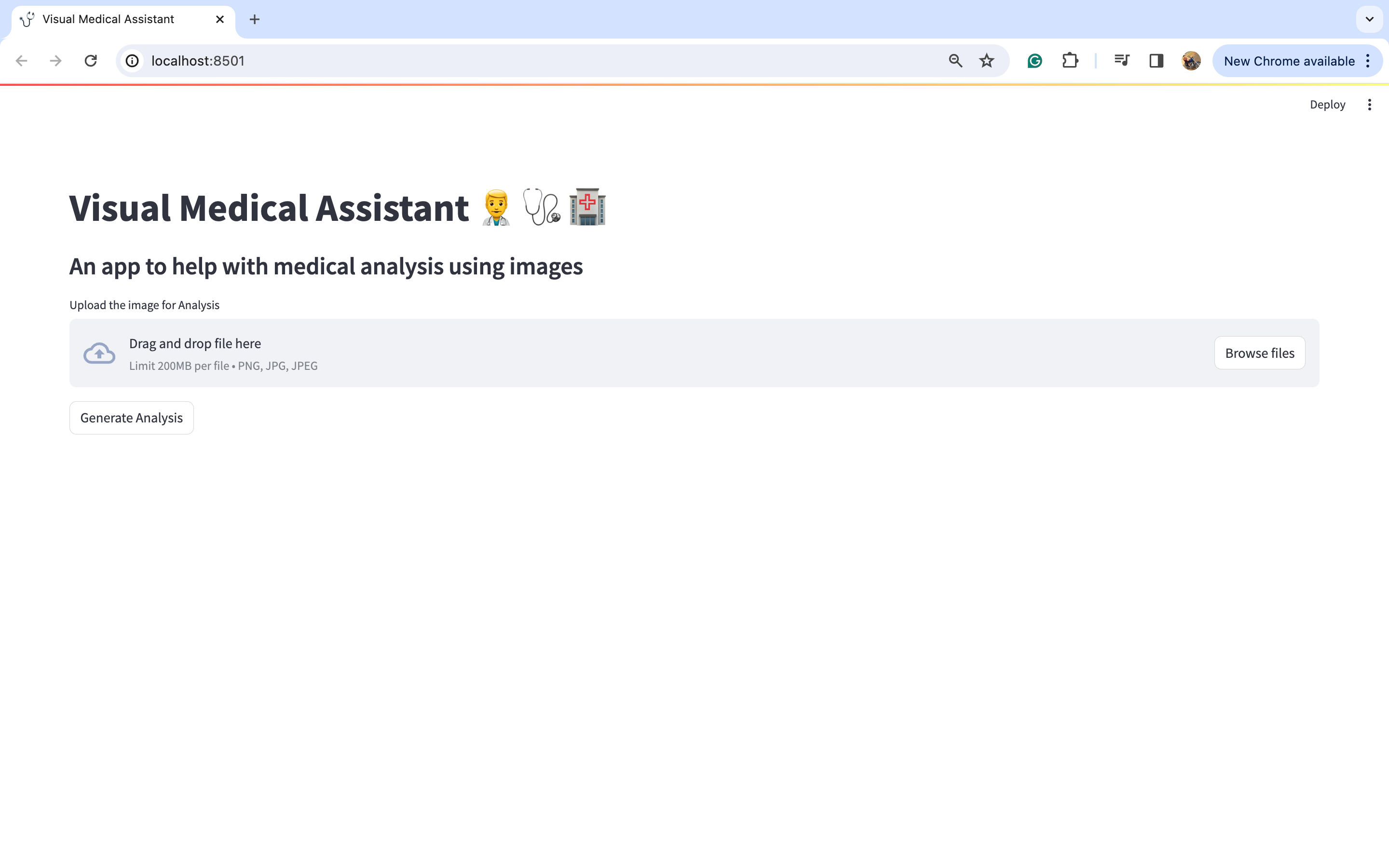This screenshot has width=1389, height=868.
Task: Click the drag and drop upload area
Action: pos(631,353)
